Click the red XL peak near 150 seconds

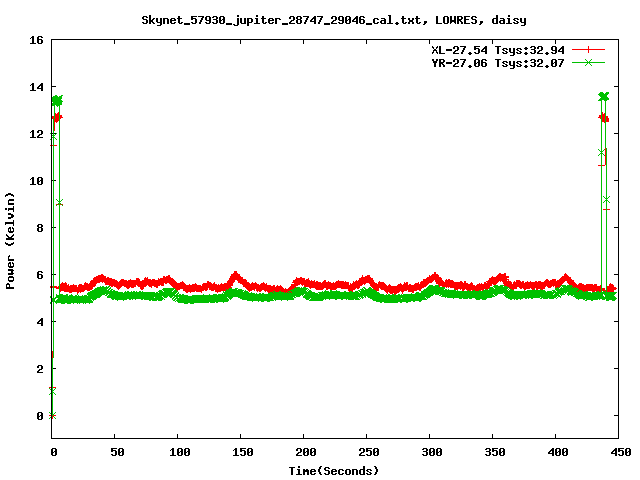[x=236, y=276]
